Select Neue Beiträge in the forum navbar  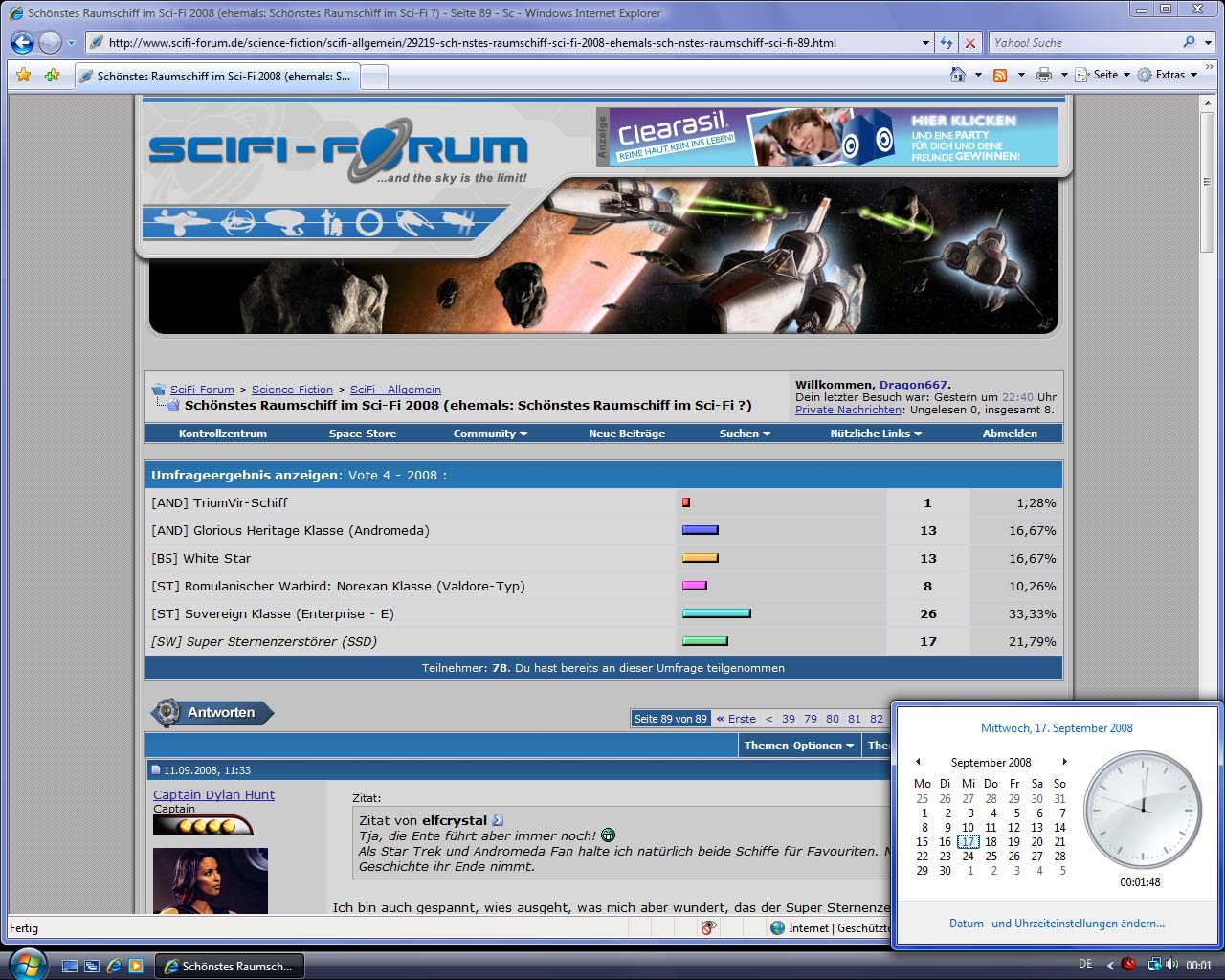tap(627, 434)
